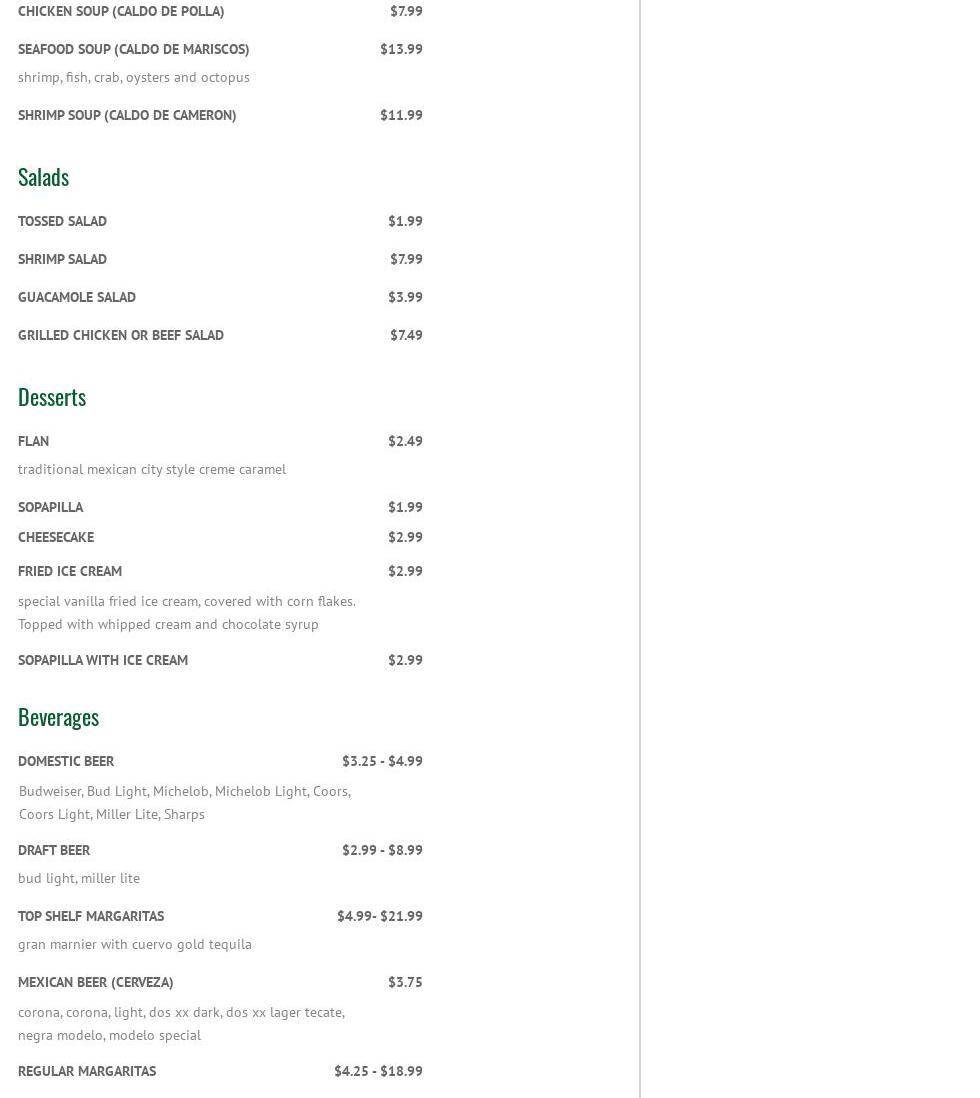The image size is (980, 1098).
Task: Click Sopapilla with Ice Cream
Action: pyautogui.click(x=103, y=660)
